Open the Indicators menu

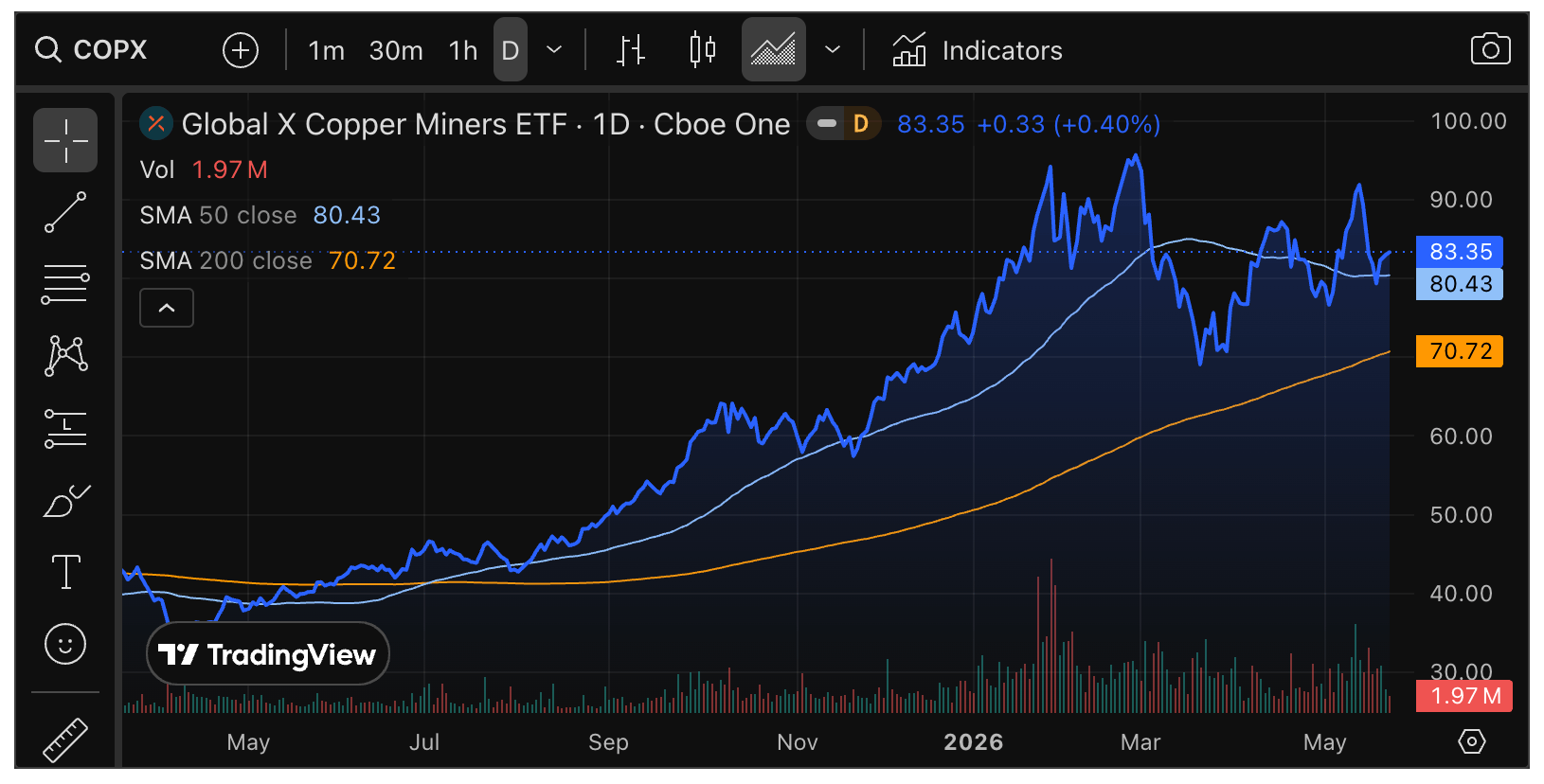(978, 50)
